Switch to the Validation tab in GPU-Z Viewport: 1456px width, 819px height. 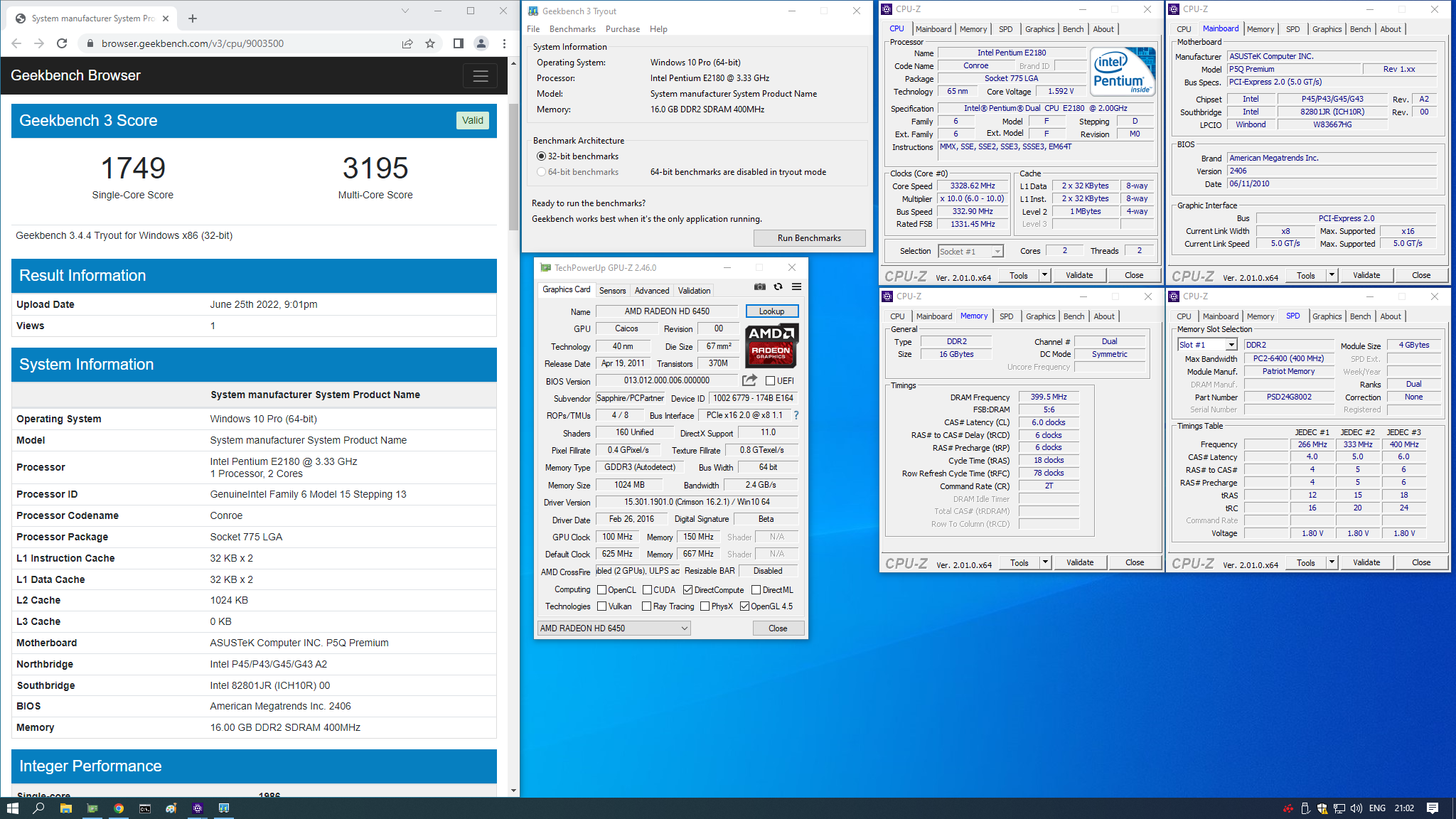click(694, 291)
